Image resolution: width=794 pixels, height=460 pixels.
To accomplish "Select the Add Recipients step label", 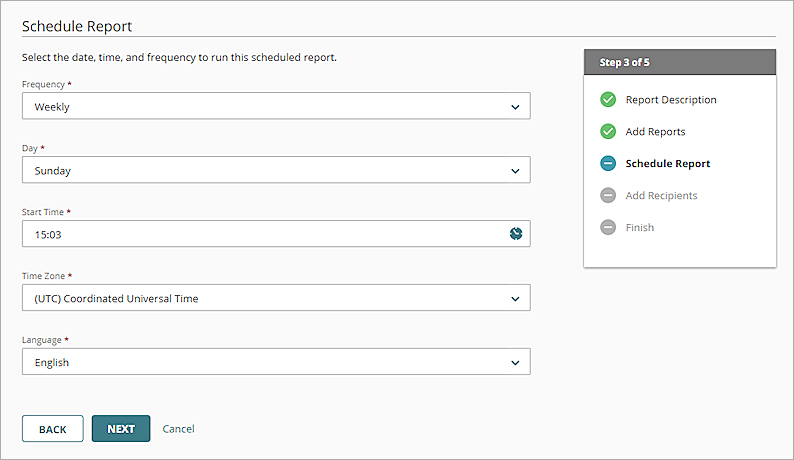I will tap(661, 196).
